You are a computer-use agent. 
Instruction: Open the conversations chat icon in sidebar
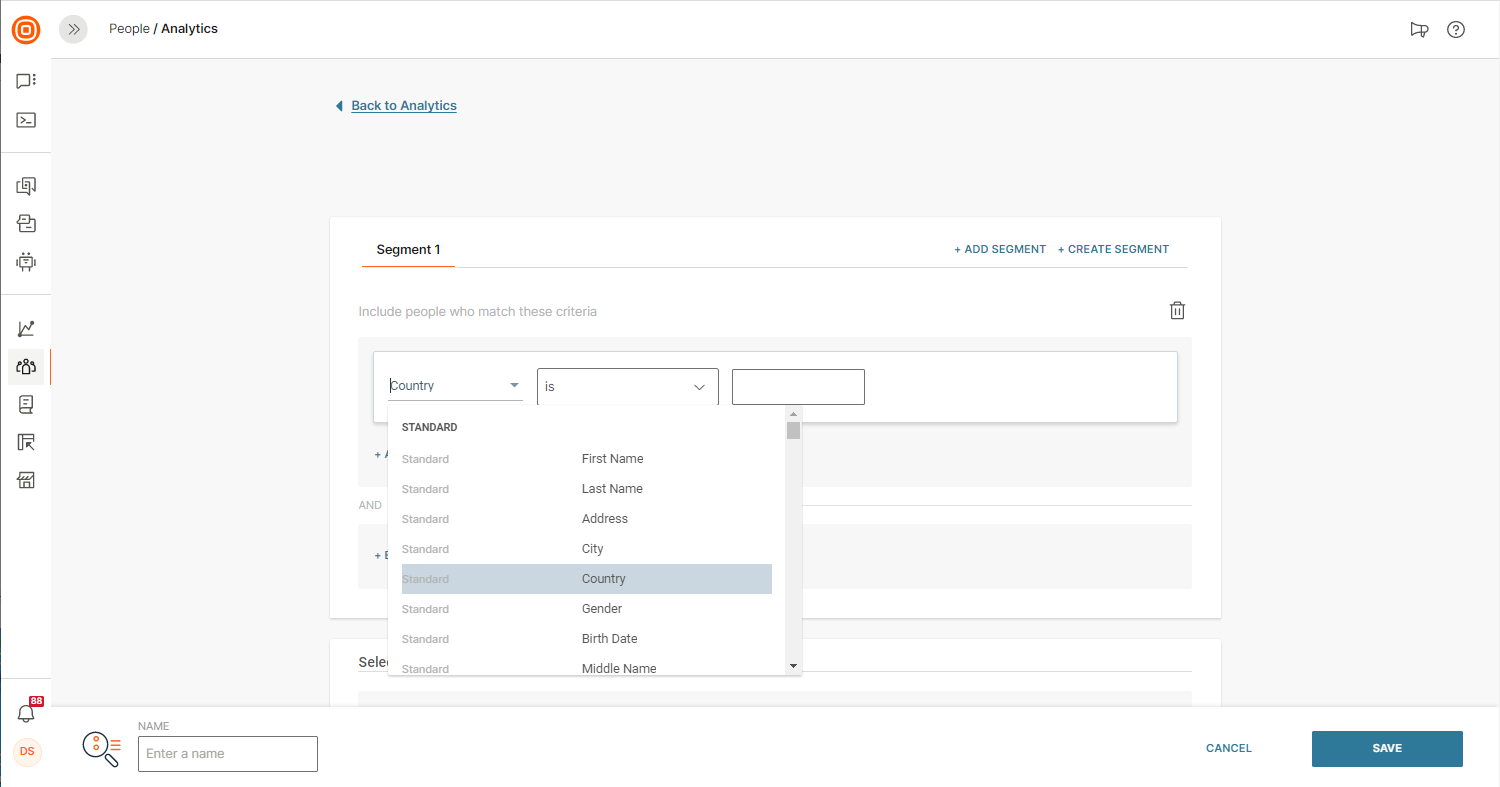(x=26, y=81)
